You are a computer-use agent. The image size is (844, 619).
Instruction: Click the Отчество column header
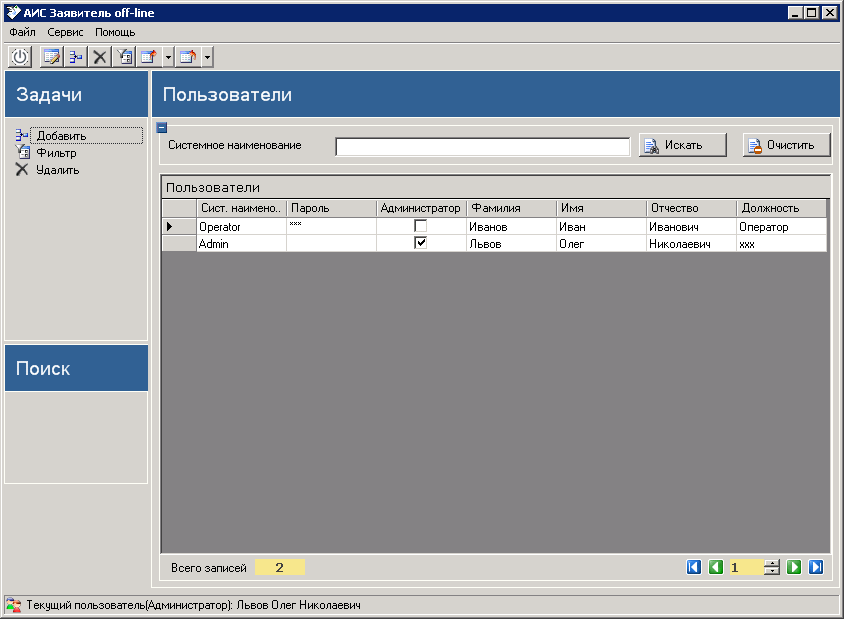tap(691, 208)
